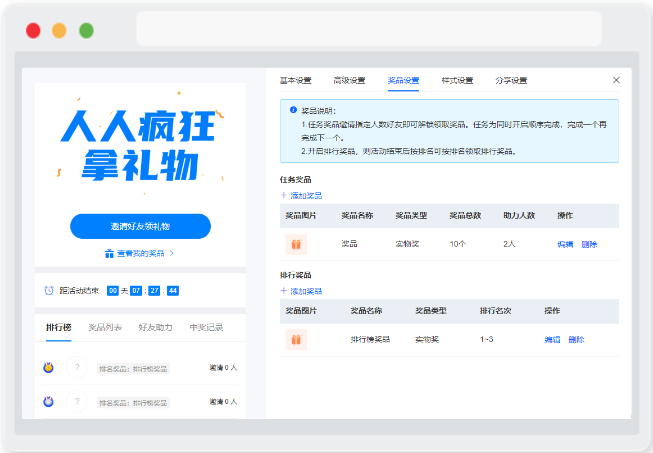Open the 好友助力 tab in preview
Viewport: 653px width, 453px height.
coord(155,327)
